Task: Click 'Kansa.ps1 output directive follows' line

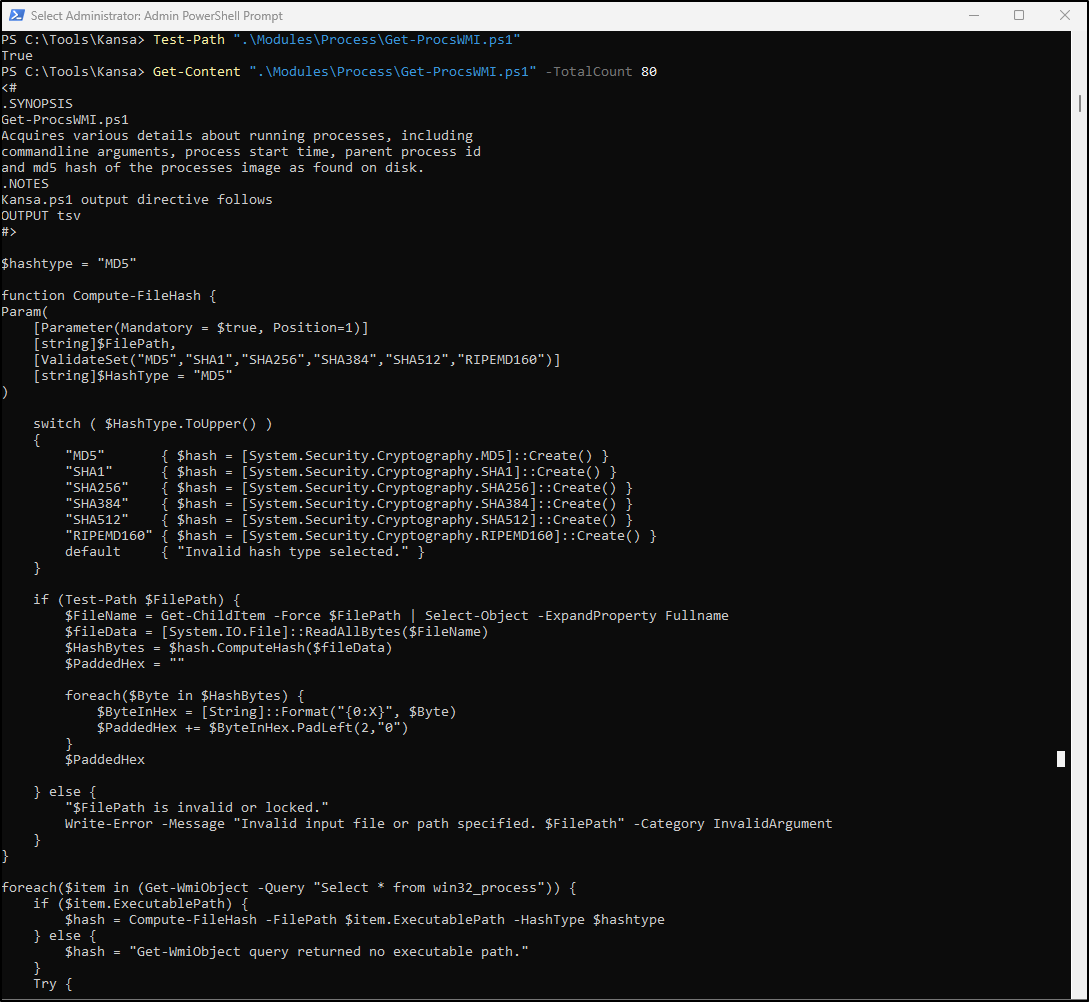Action: [137, 199]
